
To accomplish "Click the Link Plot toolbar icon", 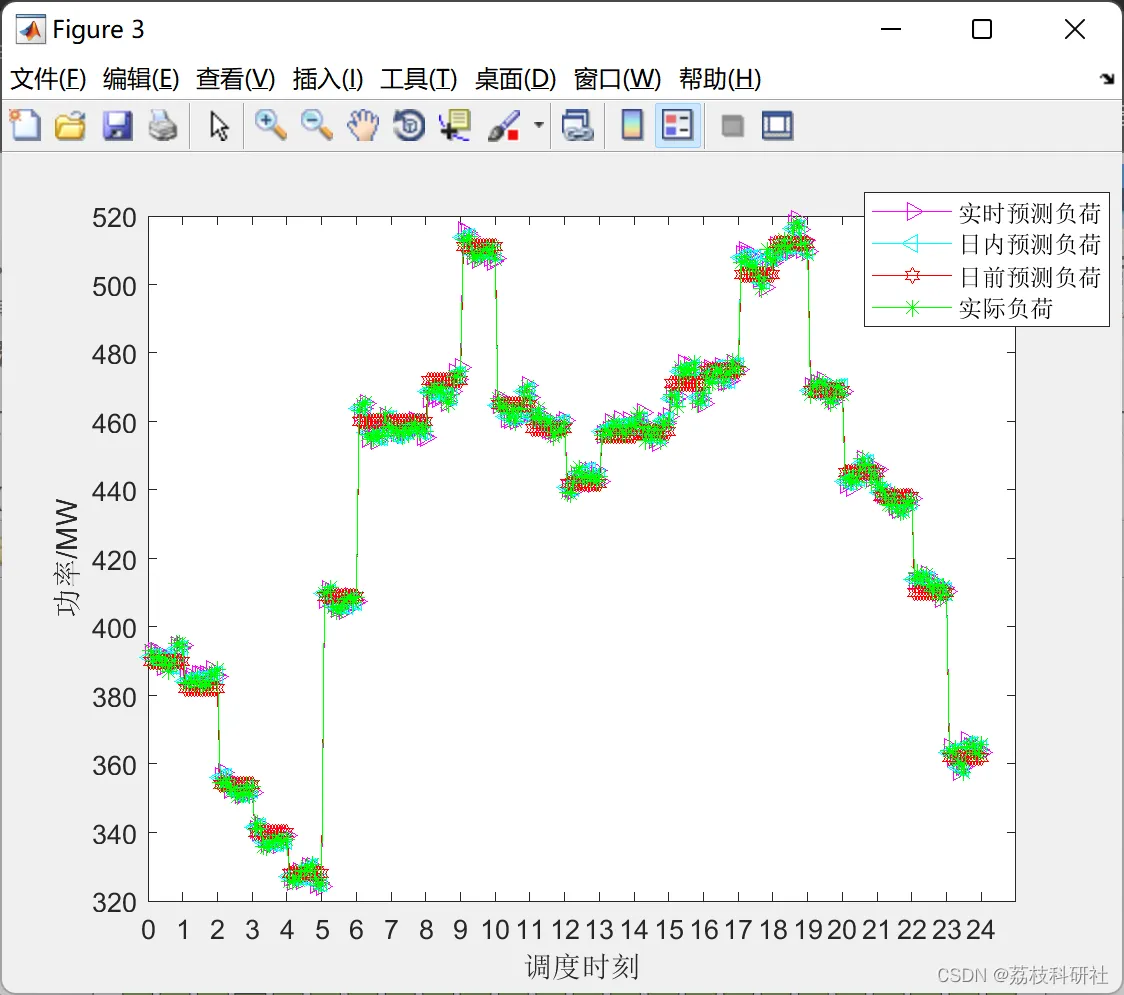I will (x=577, y=125).
